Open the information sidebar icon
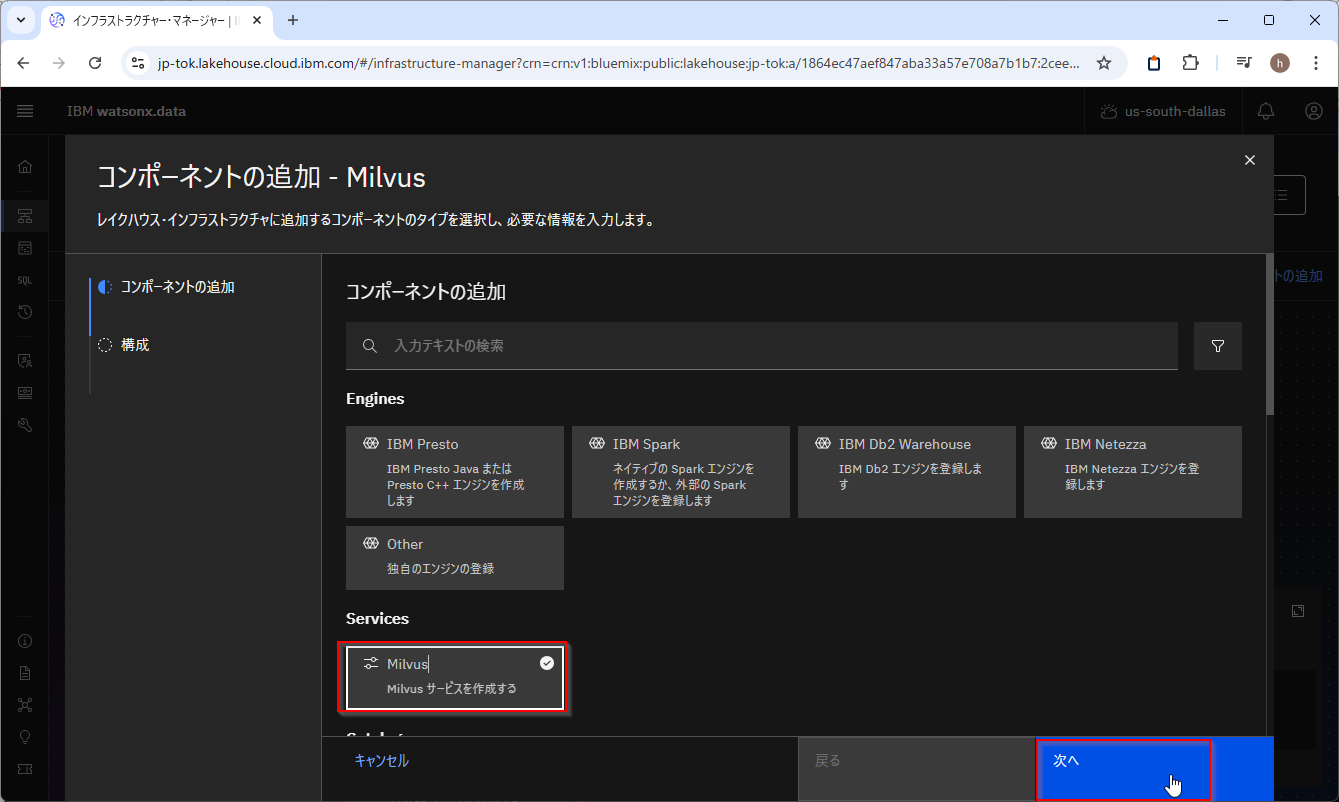The width and height of the screenshot is (1339, 802). [x=25, y=641]
